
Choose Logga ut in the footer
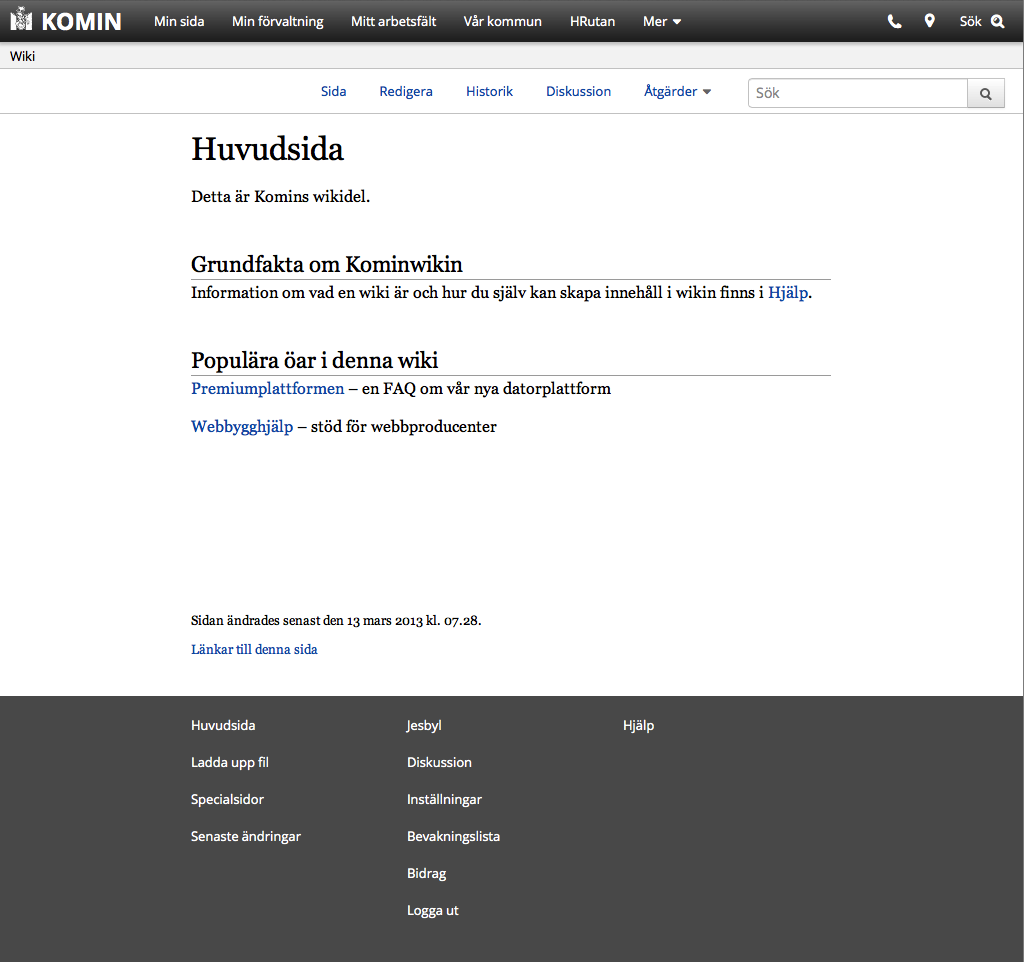pyautogui.click(x=433, y=910)
